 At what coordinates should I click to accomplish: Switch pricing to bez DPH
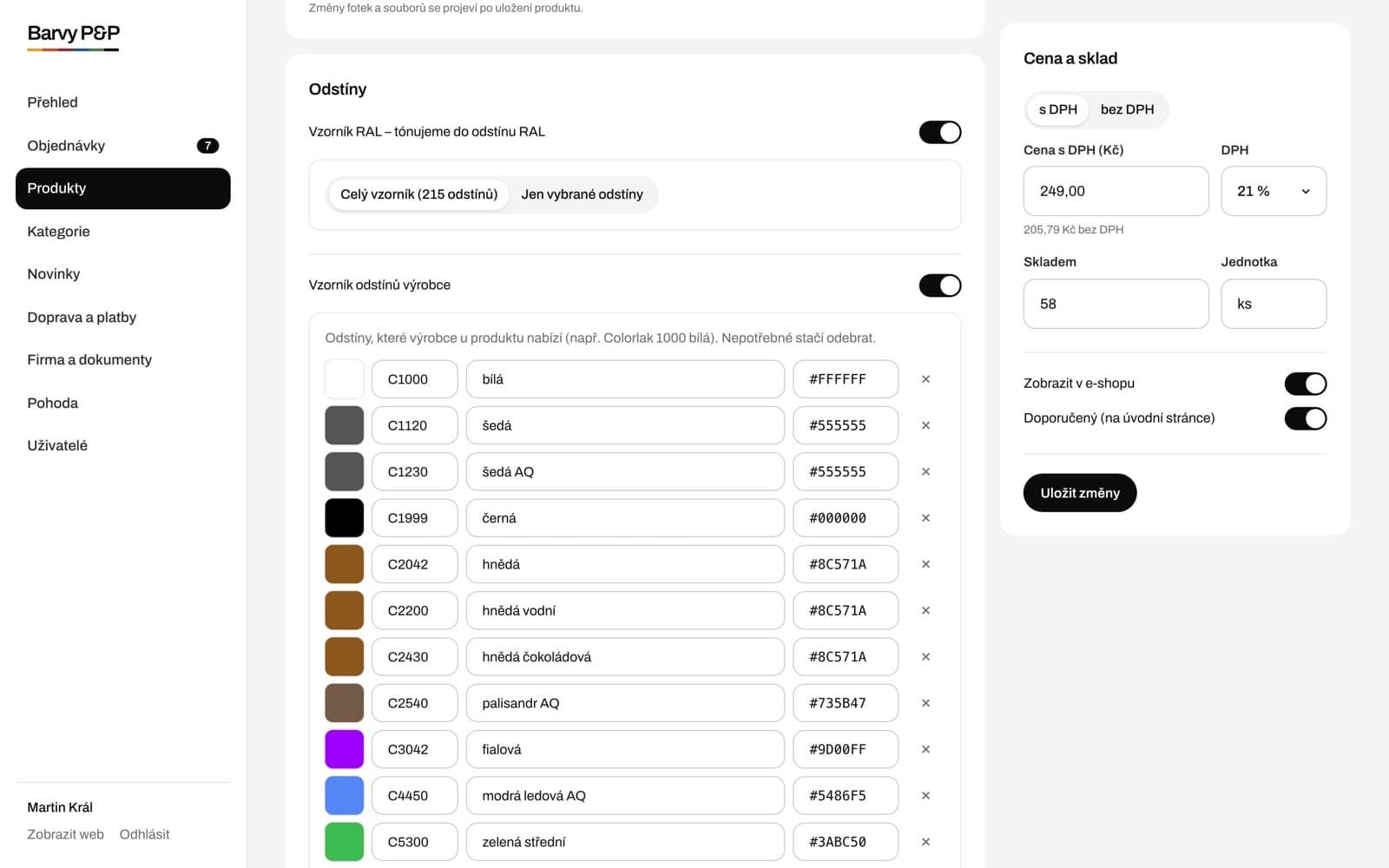point(1127,109)
